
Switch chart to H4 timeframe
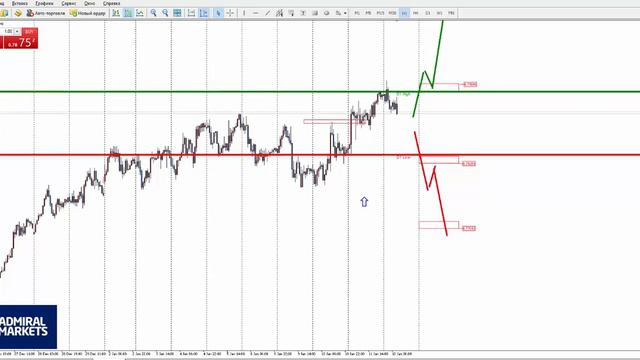tap(416, 13)
